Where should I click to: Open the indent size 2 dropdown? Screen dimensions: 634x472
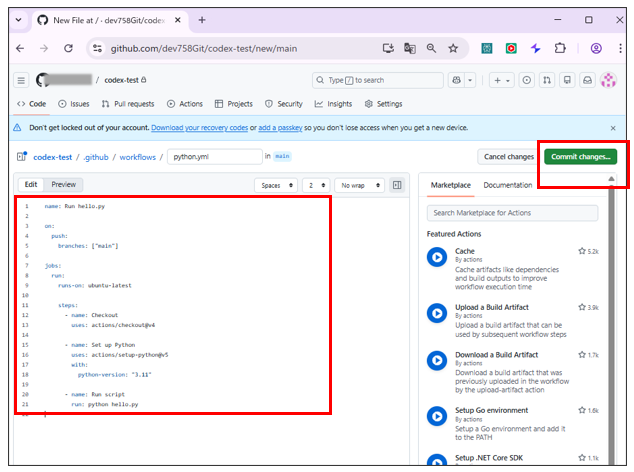click(316, 185)
